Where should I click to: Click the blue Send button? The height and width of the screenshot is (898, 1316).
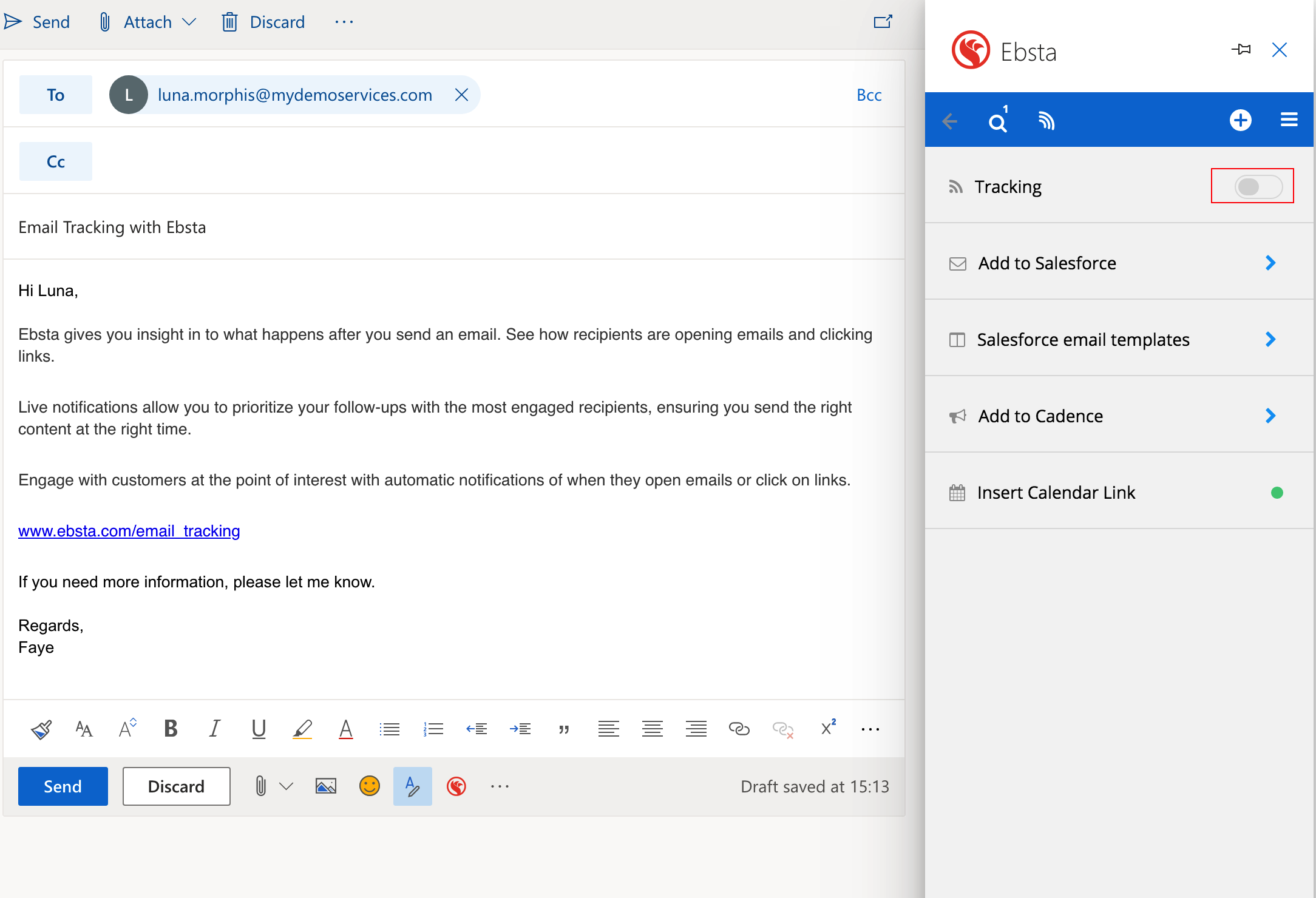63,786
